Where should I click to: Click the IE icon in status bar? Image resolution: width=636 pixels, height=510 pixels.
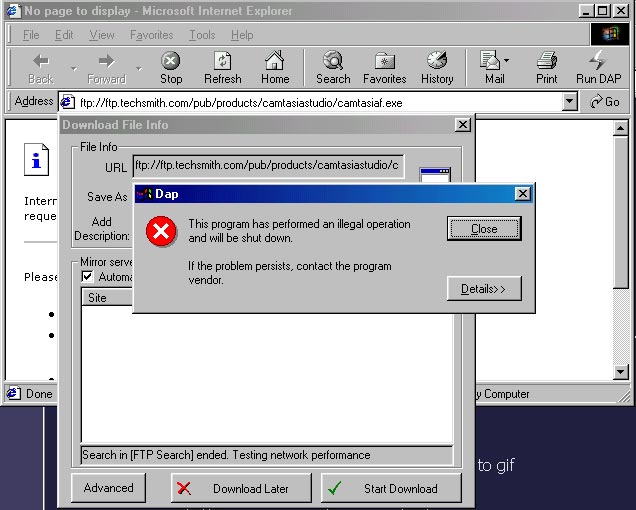pyautogui.click(x=13, y=393)
